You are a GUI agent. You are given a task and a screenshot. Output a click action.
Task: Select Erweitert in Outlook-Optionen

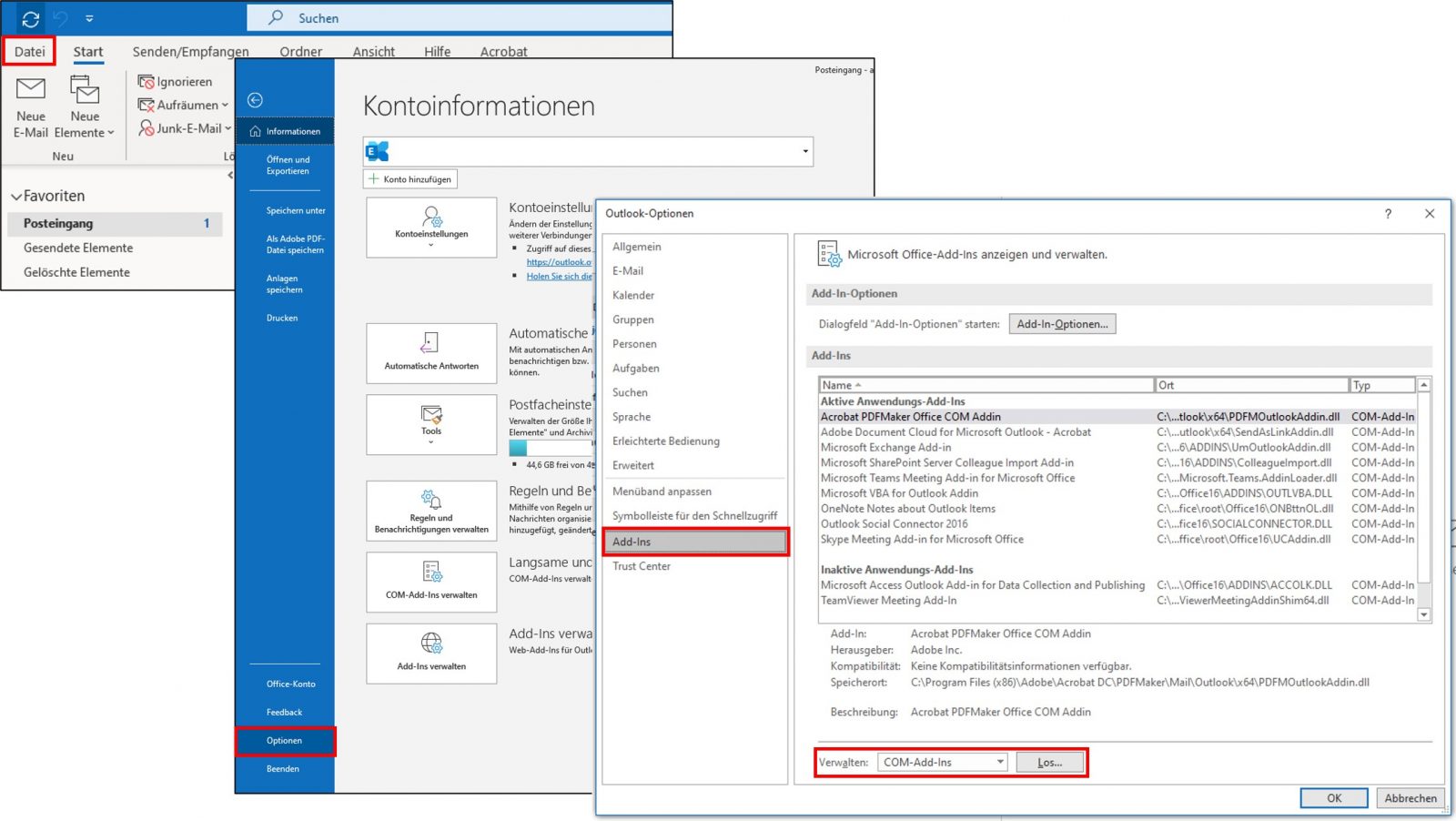coord(633,465)
